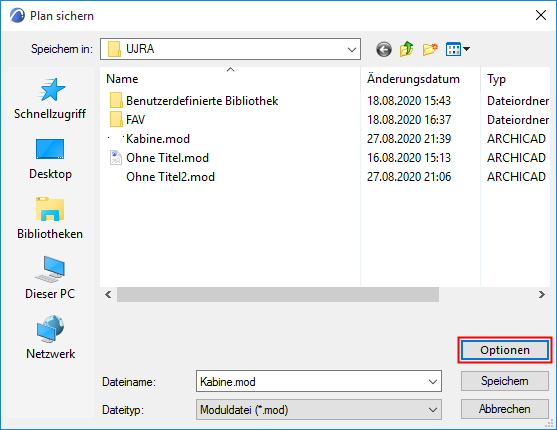This screenshot has height=430, width=557.
Task: Create a new folder icon
Action: tap(430, 49)
